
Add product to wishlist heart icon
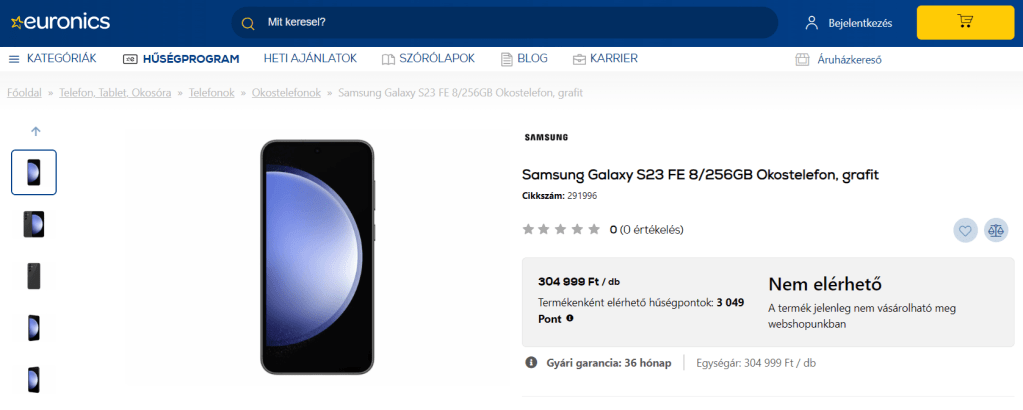point(965,230)
